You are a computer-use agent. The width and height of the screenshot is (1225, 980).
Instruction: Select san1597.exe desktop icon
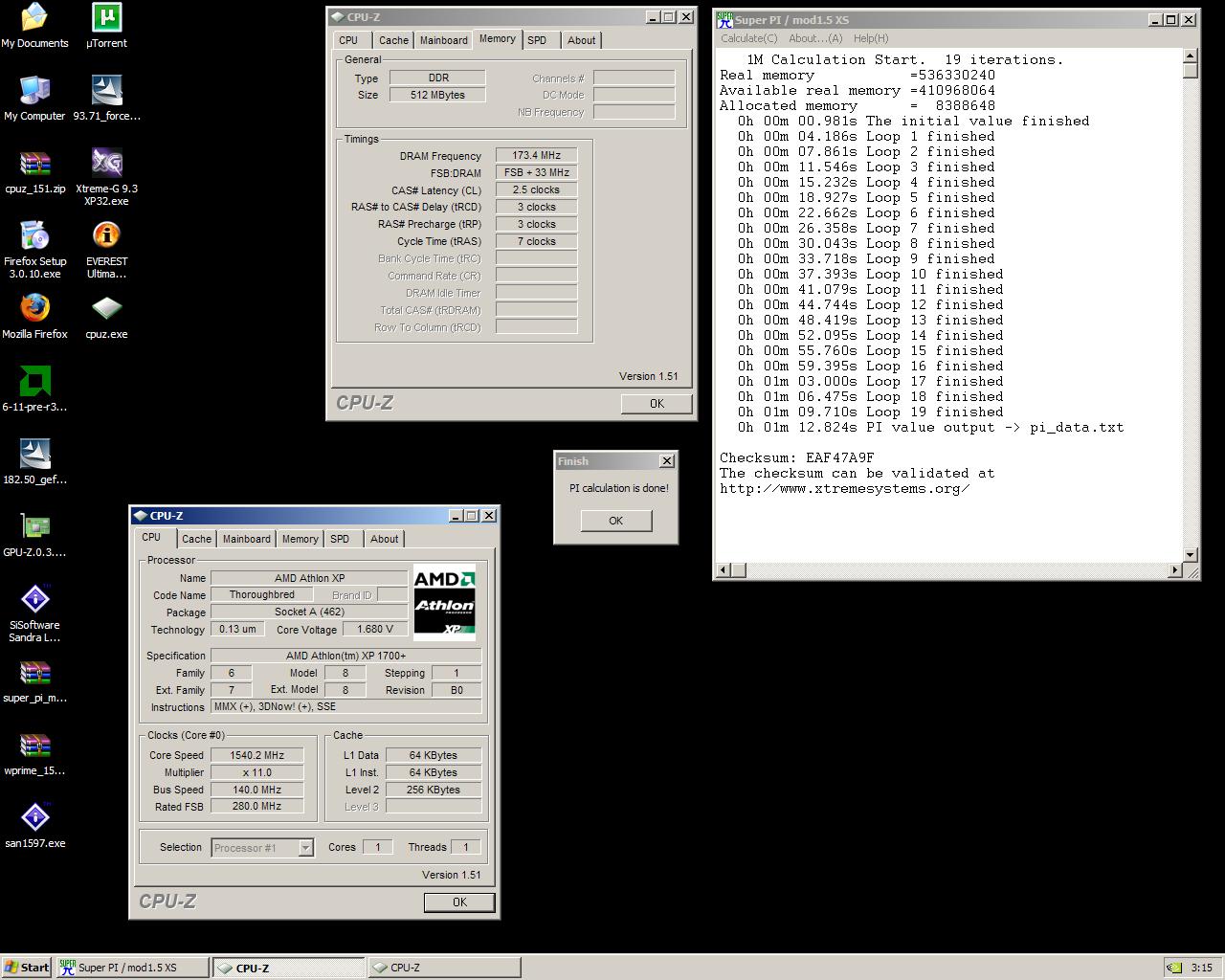tap(34, 826)
